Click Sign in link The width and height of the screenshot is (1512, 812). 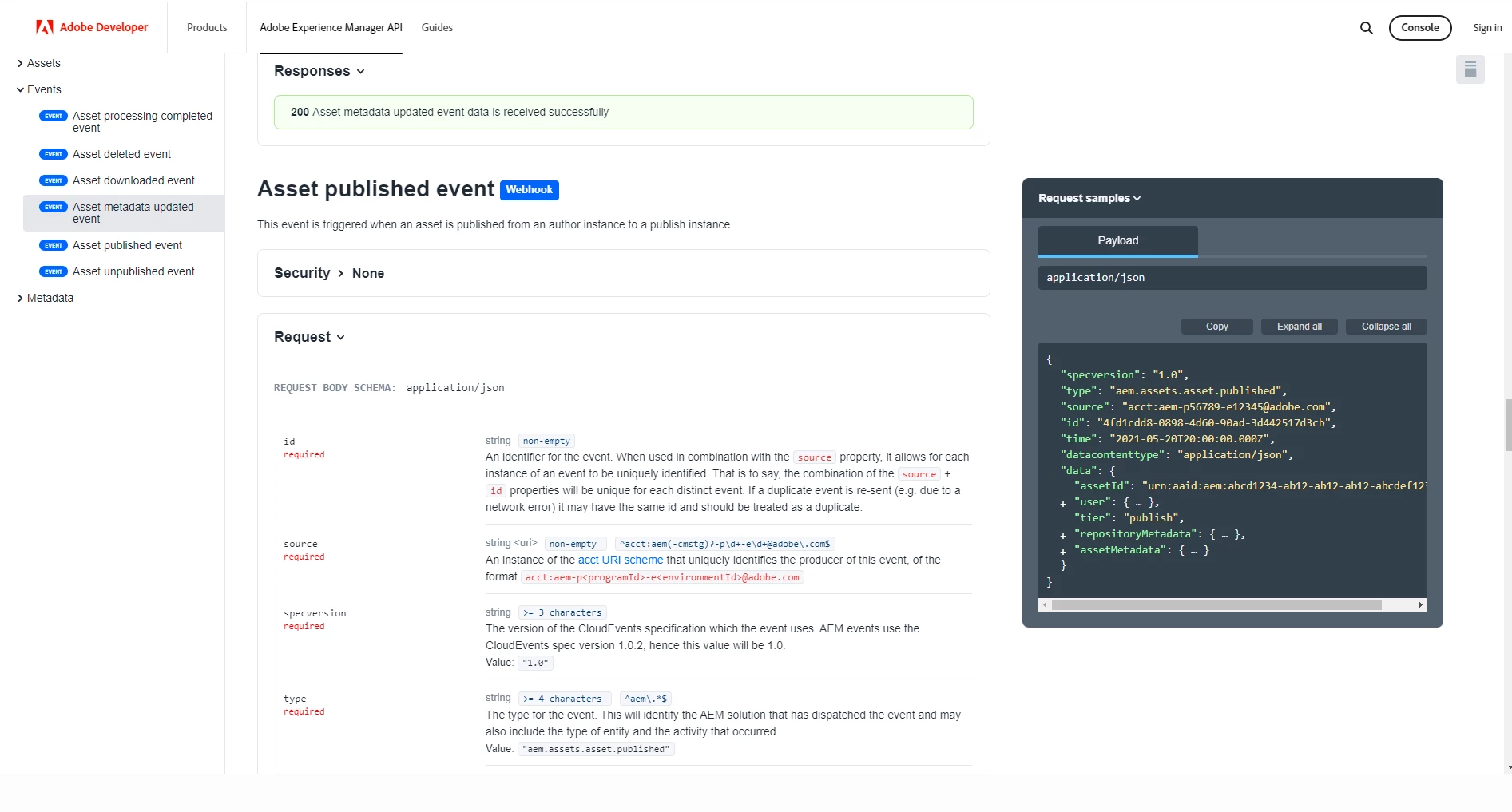coord(1487,27)
